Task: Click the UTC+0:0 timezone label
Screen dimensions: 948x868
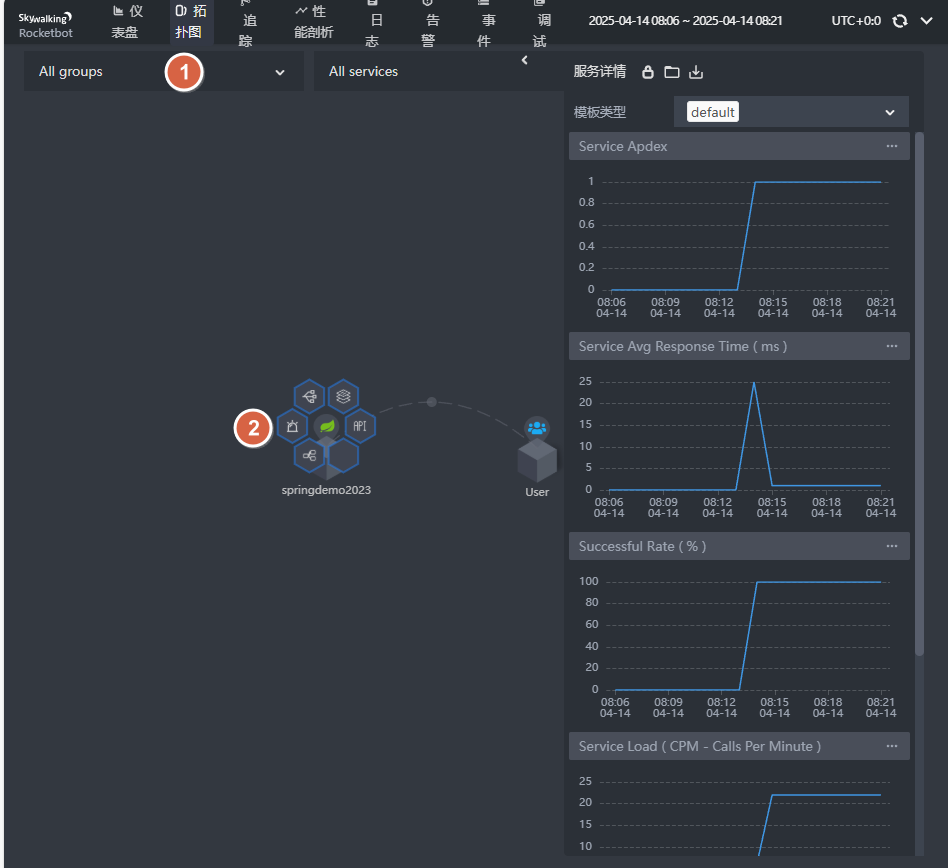Action: click(855, 21)
